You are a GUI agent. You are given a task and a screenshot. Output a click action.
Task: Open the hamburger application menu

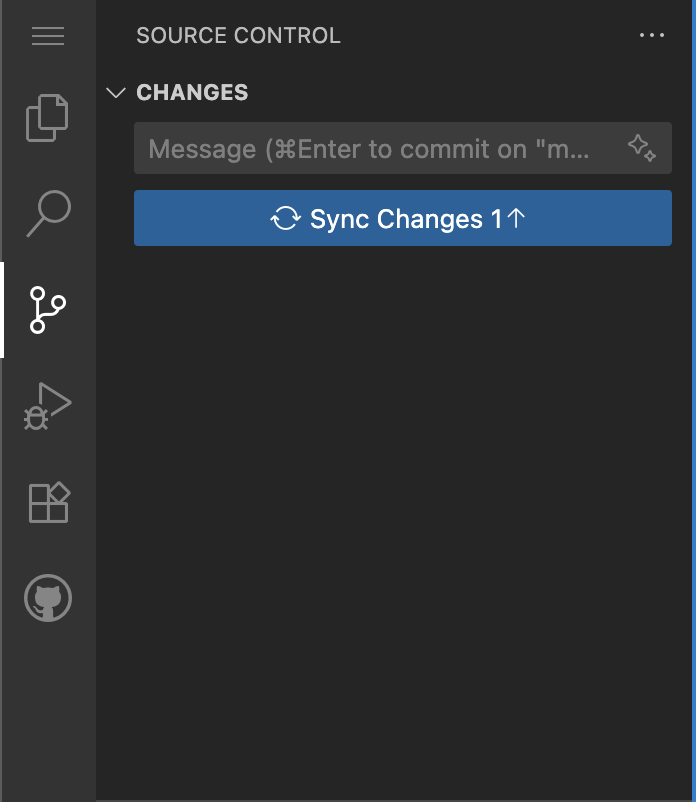pos(48,36)
